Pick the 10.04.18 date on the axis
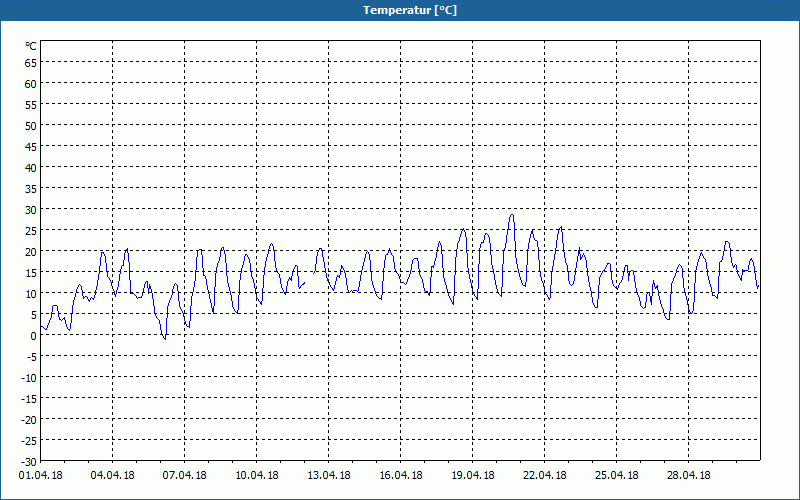800x500 pixels. (x=257, y=475)
